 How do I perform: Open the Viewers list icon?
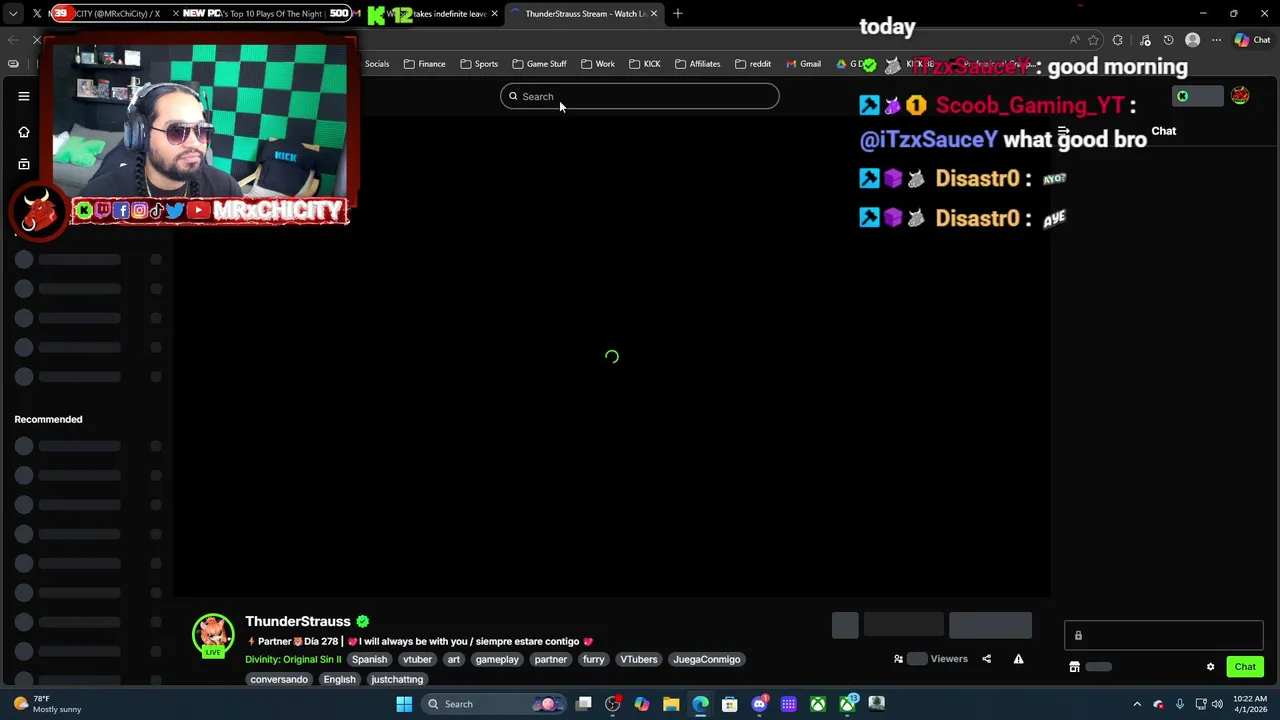click(x=898, y=659)
